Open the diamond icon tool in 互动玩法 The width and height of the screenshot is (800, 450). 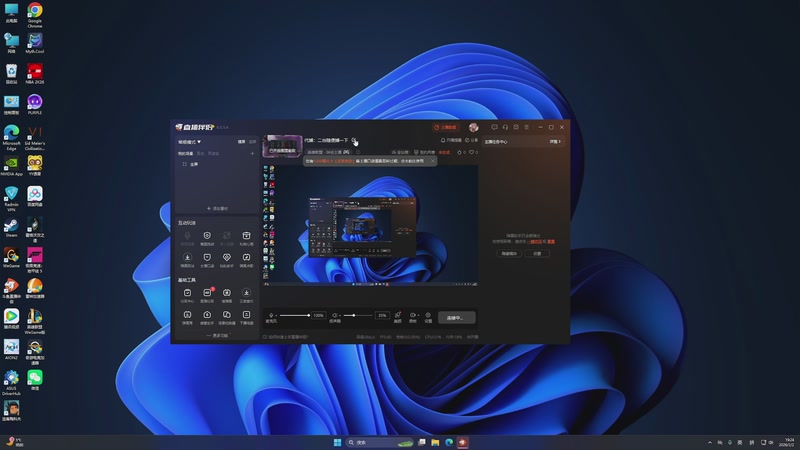click(x=227, y=257)
